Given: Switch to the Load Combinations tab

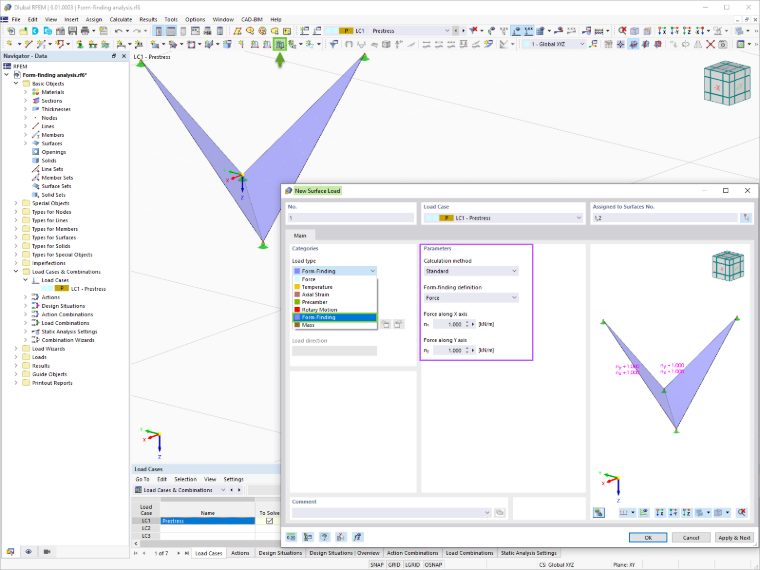Looking at the screenshot, I should pos(469,553).
